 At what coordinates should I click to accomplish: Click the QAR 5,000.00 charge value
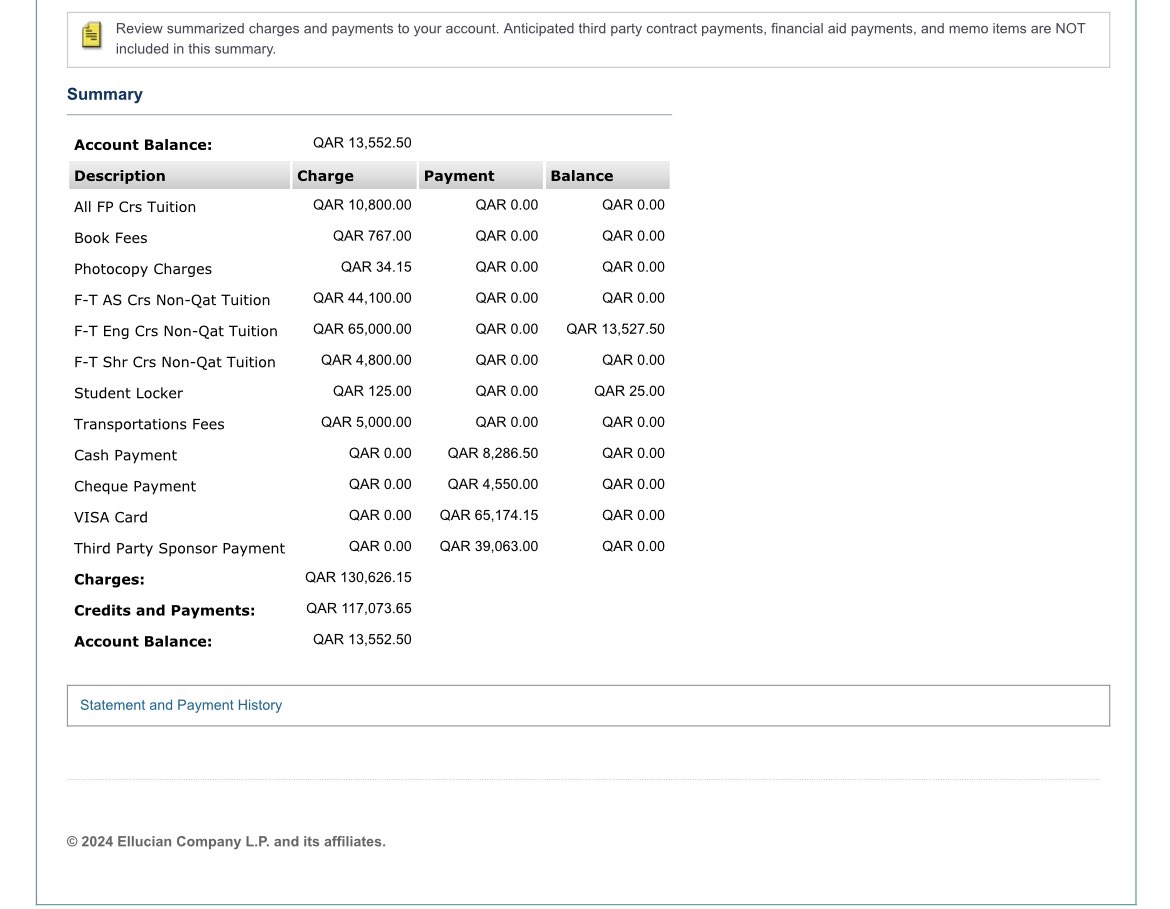(366, 422)
